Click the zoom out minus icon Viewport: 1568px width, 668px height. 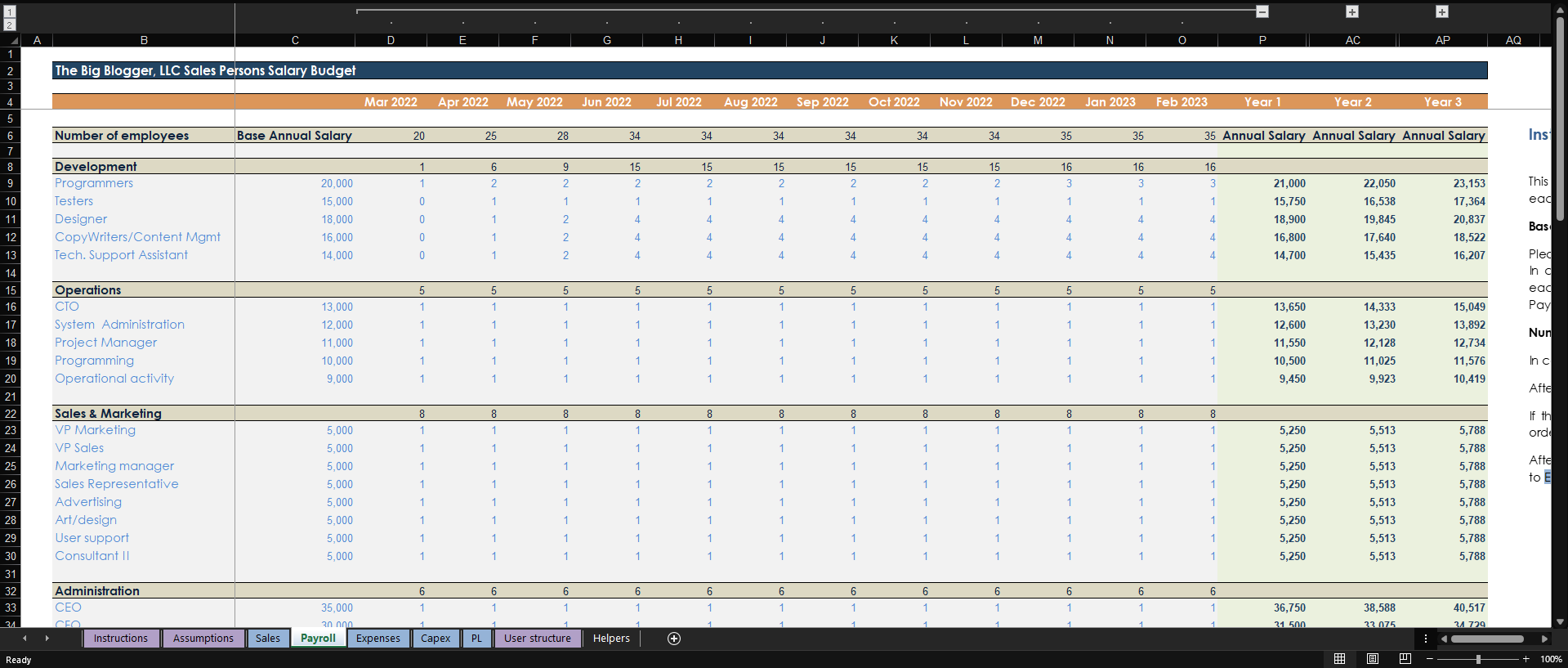click(x=1429, y=659)
